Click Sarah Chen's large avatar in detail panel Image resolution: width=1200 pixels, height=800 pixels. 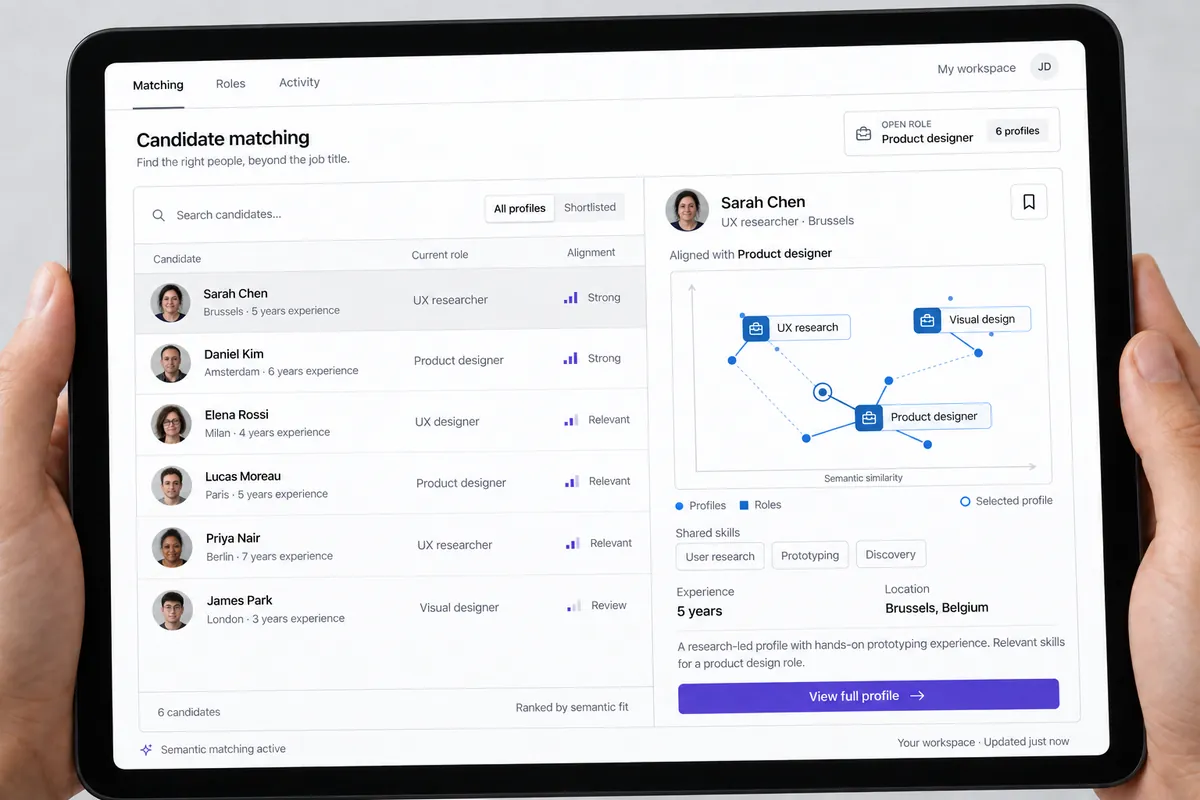click(x=687, y=210)
